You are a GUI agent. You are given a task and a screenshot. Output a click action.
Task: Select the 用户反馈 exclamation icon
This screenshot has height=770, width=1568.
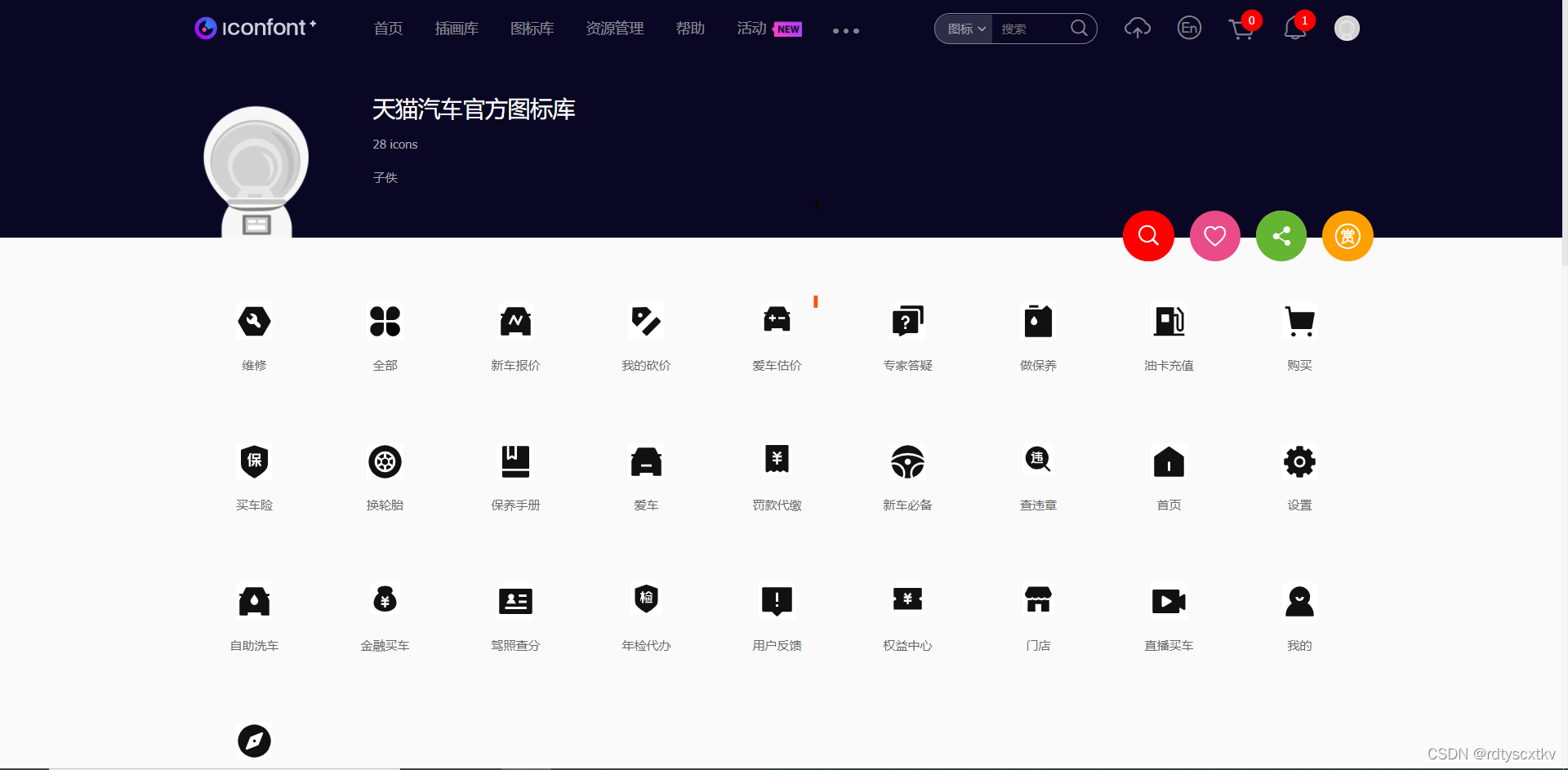(777, 601)
